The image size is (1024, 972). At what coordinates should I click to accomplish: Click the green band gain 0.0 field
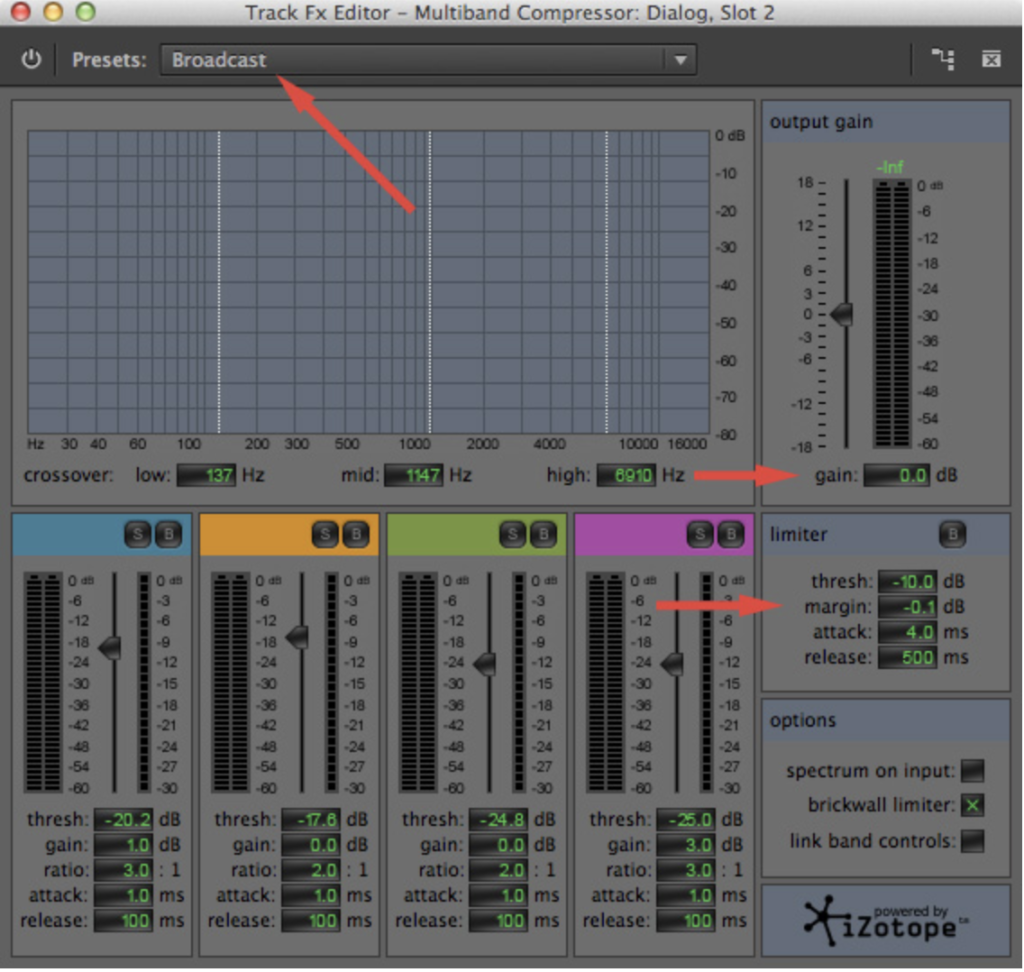coord(498,845)
